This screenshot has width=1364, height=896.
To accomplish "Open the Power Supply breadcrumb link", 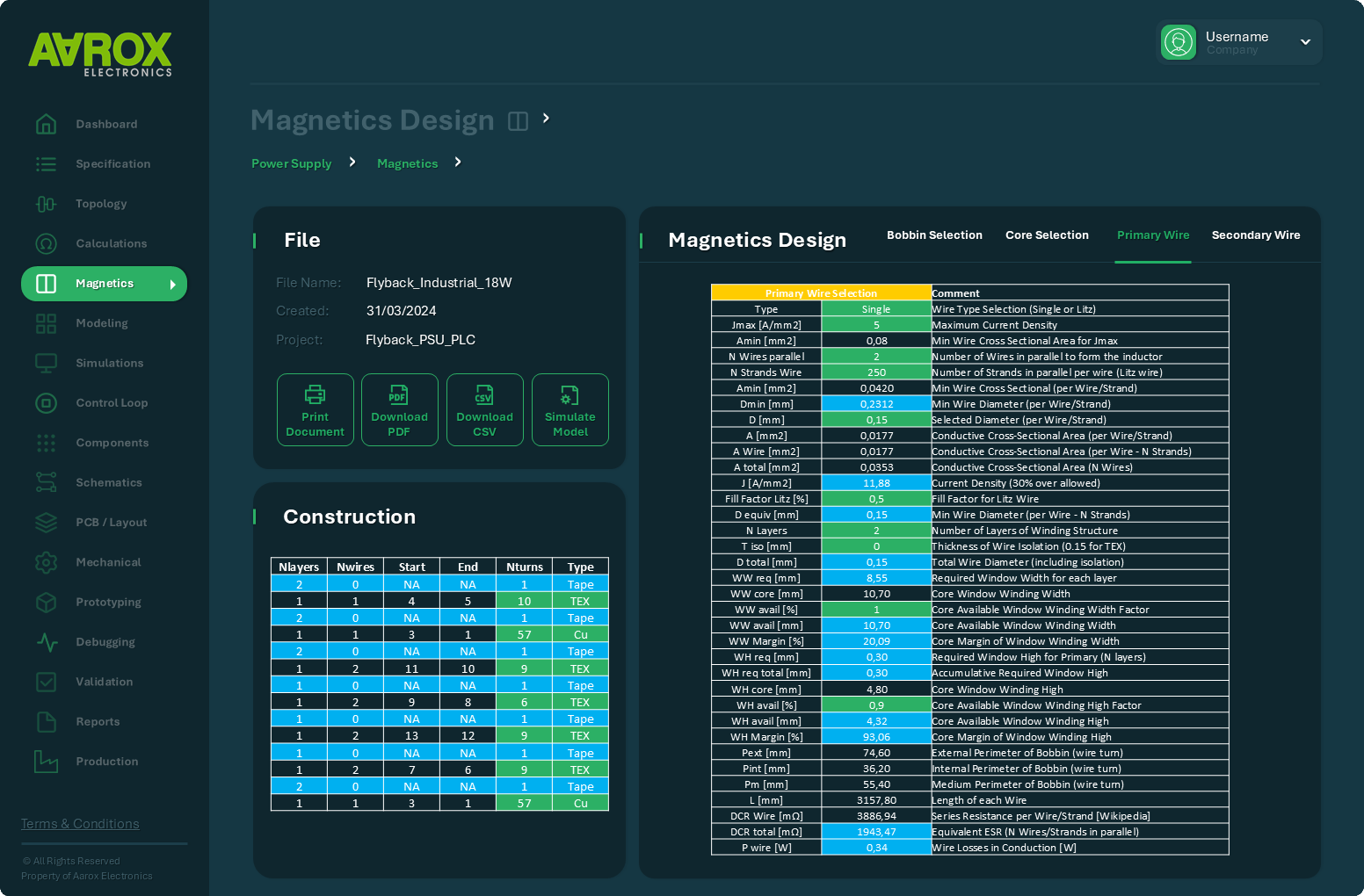I will (x=291, y=163).
